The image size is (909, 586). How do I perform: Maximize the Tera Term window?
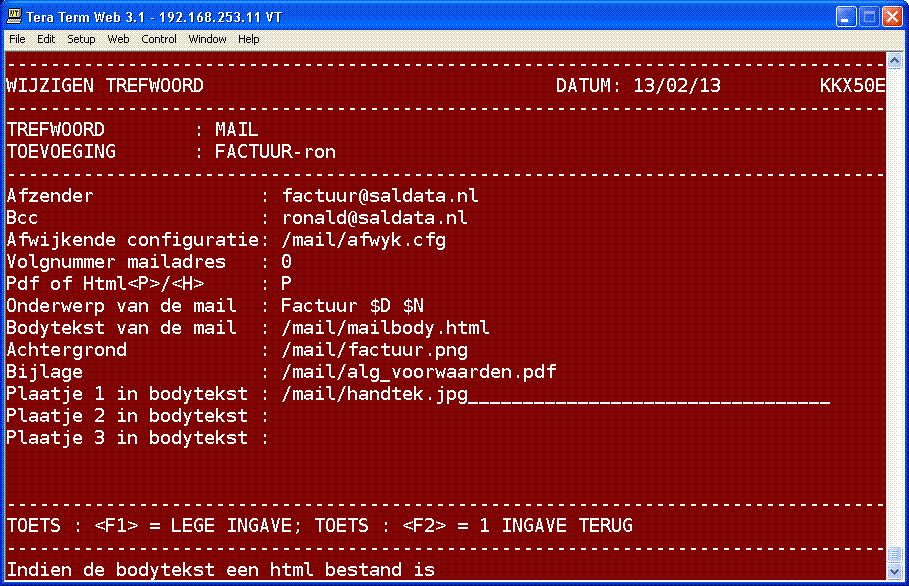tap(869, 16)
